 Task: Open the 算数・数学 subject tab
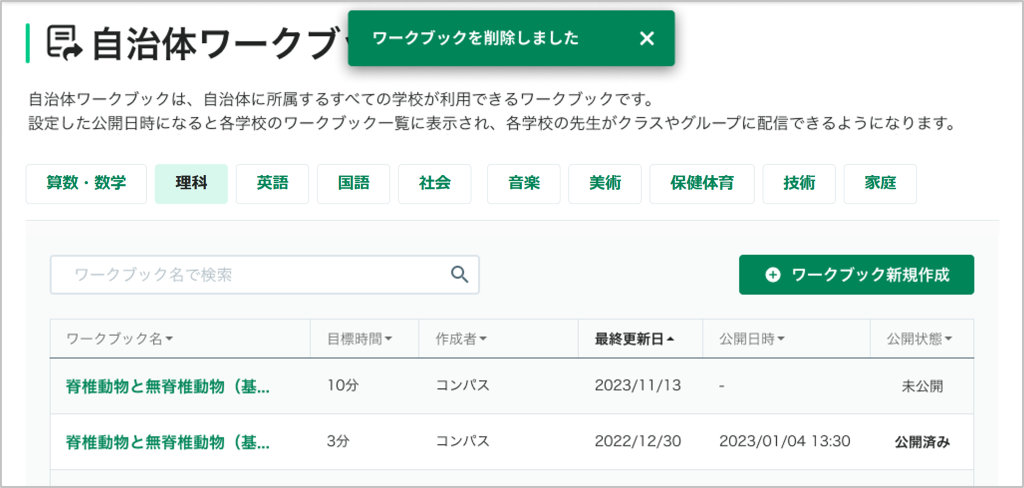point(86,184)
